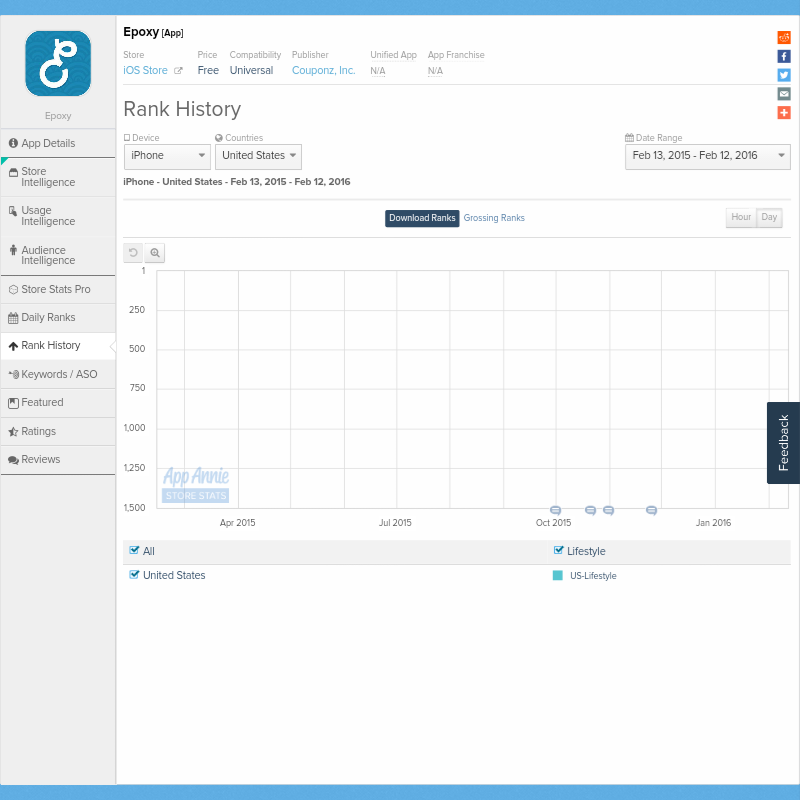The image size is (800, 800).
Task: Open the Featured sidebar item
Action: point(58,403)
